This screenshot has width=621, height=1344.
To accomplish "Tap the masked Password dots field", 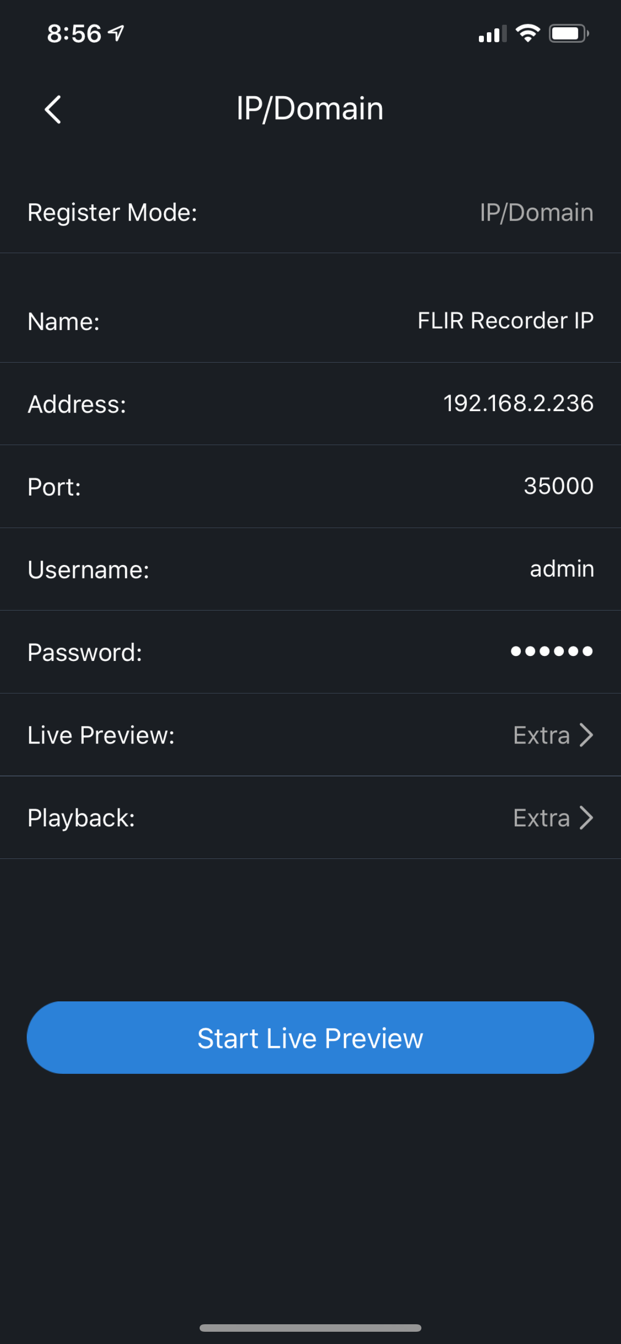I will (551, 651).
